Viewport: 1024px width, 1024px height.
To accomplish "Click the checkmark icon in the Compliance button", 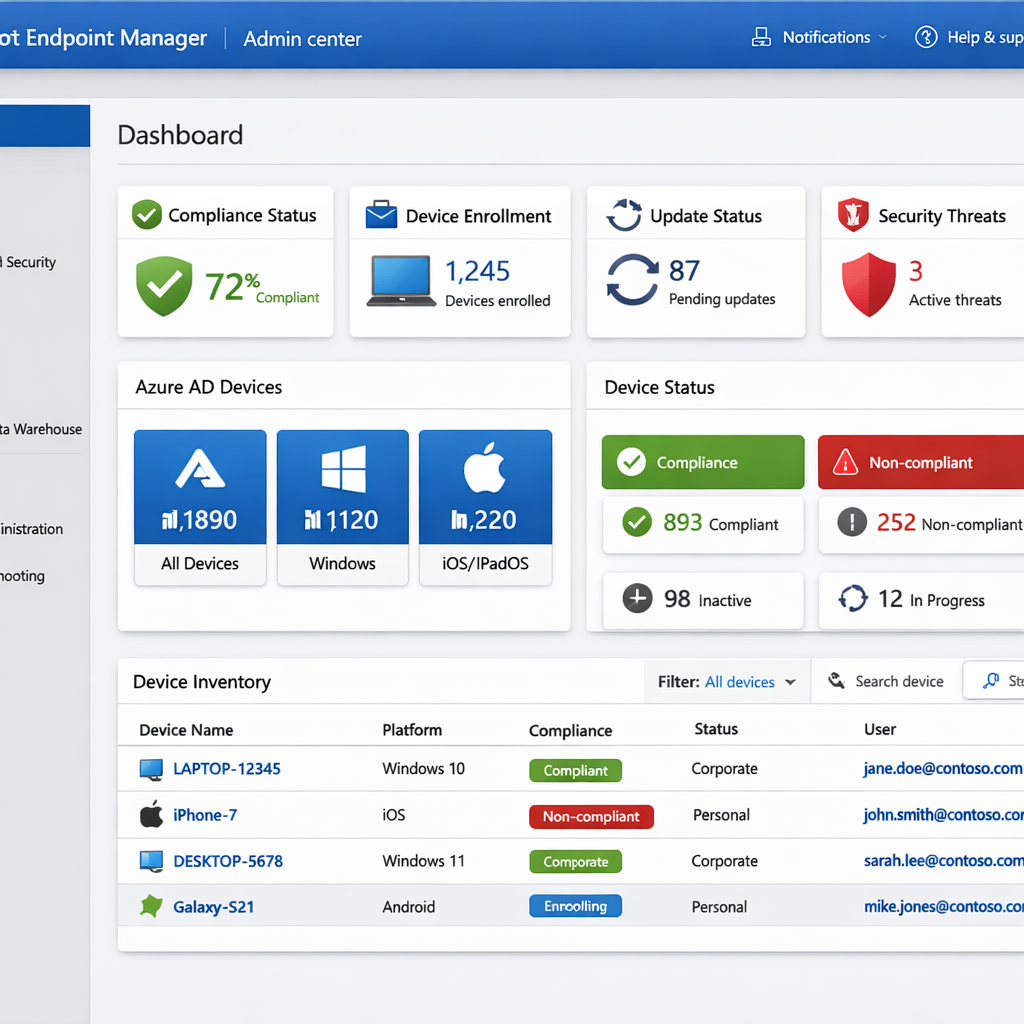I will 632,462.
